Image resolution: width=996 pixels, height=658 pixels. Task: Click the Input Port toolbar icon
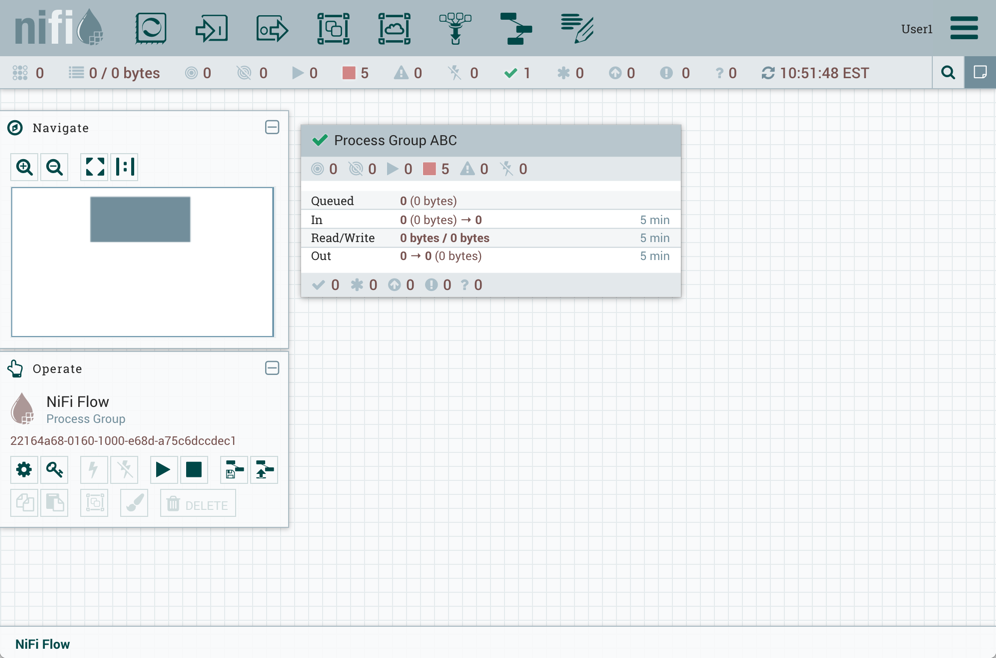pos(211,28)
